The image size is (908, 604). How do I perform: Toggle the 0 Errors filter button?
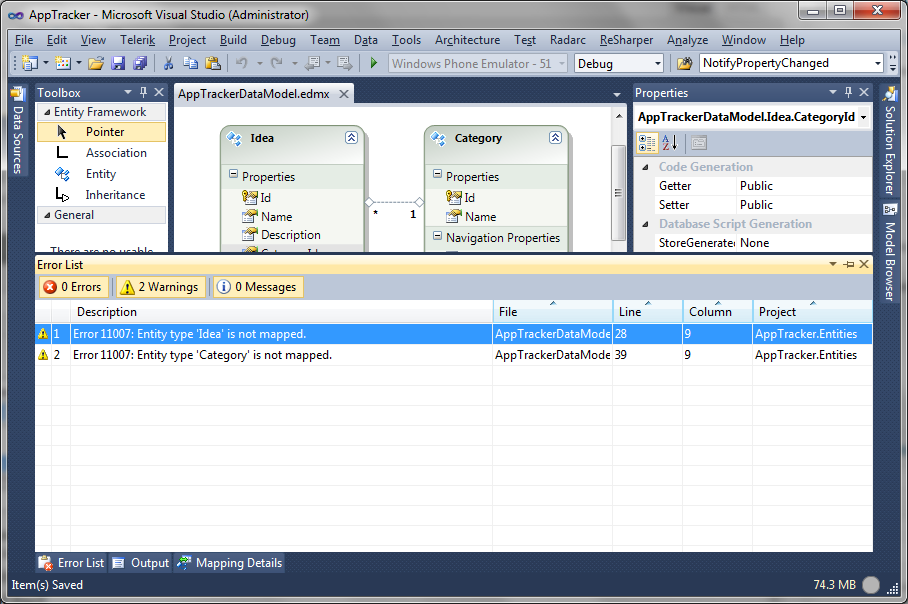pyautogui.click(x=74, y=287)
